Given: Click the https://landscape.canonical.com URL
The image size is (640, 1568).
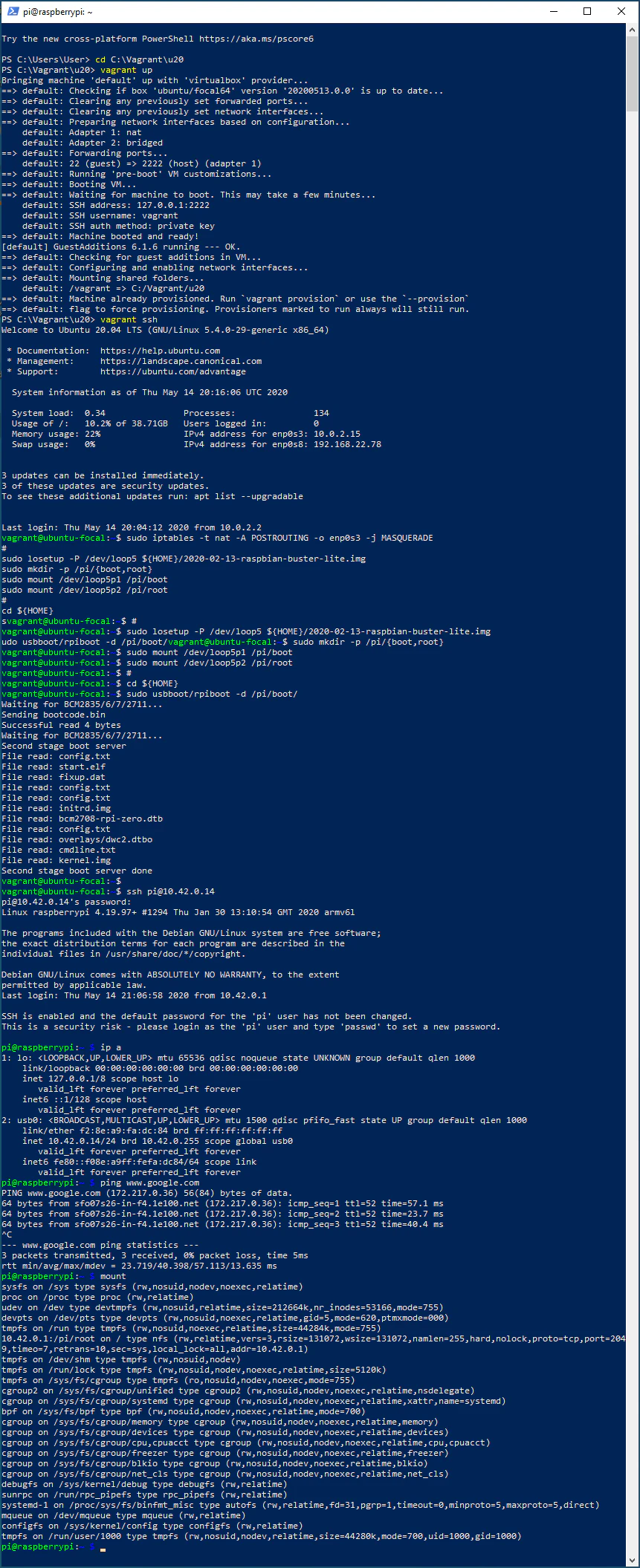Looking at the screenshot, I should pos(181,361).
